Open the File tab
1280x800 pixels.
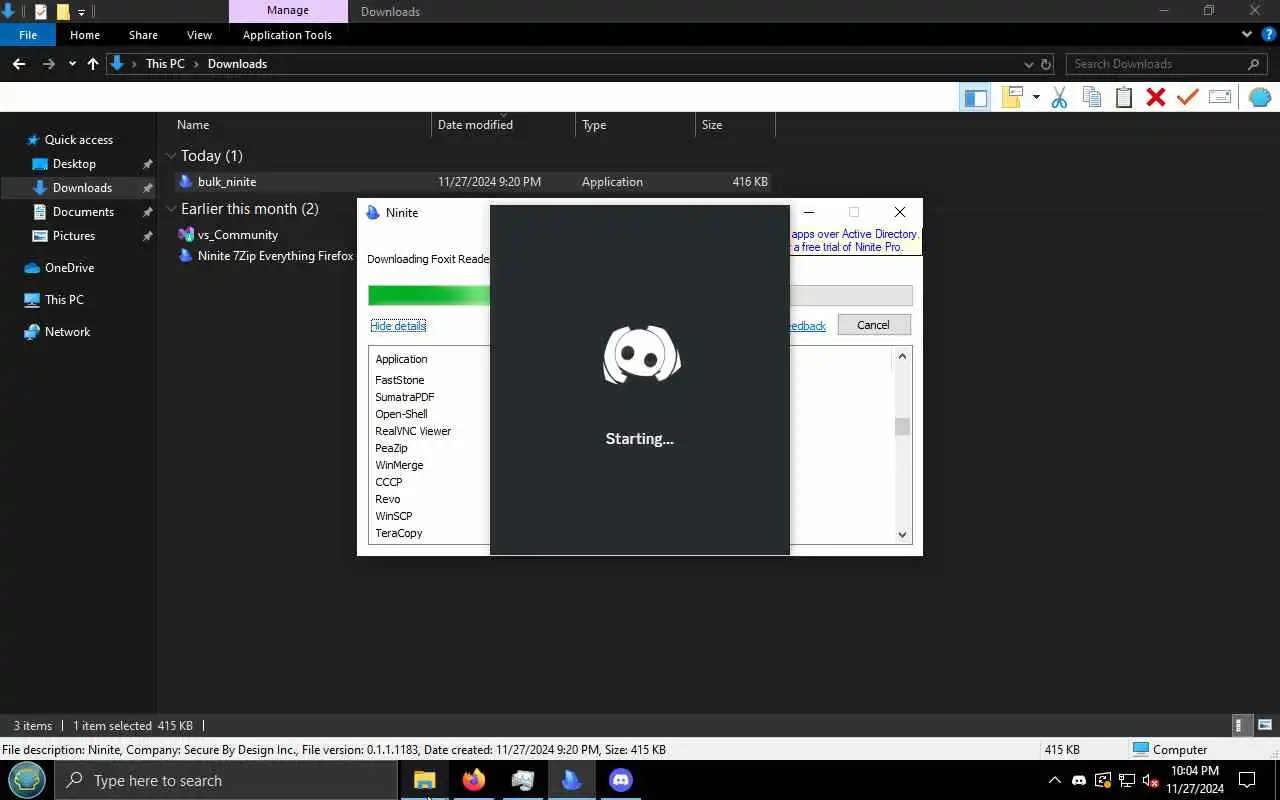(28, 35)
